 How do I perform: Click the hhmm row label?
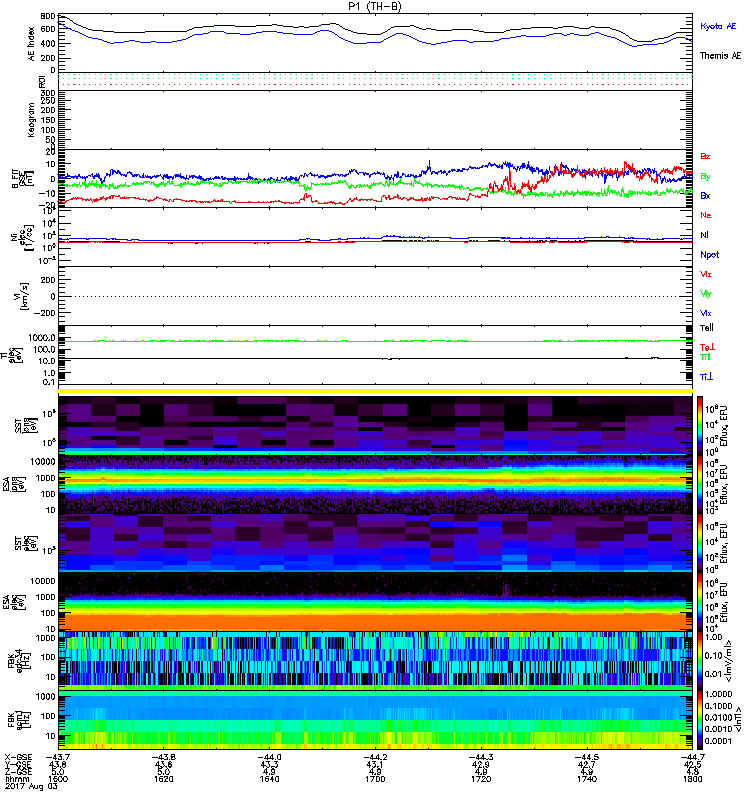tap(16, 779)
